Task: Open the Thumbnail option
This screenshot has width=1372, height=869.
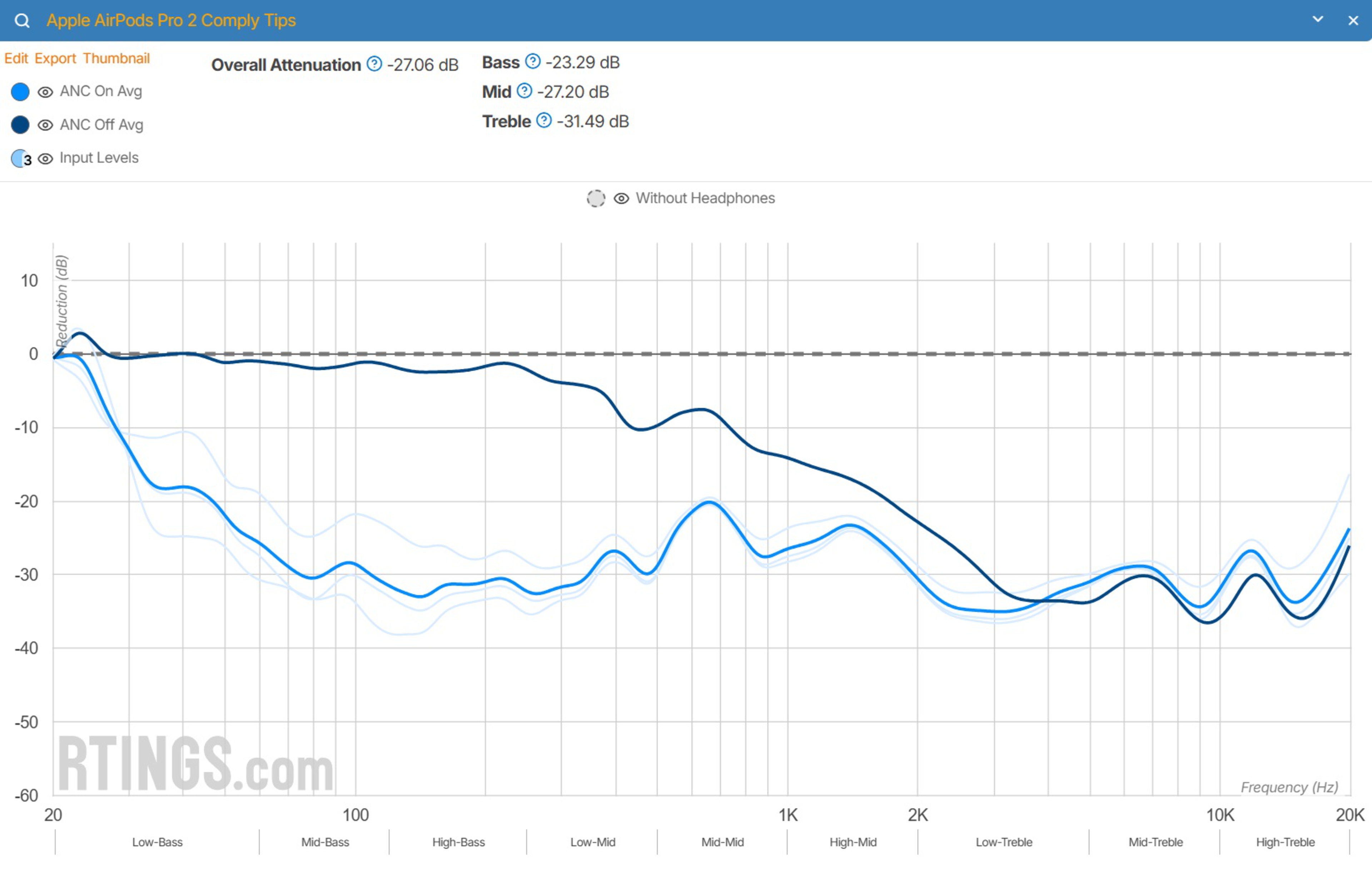Action: click(x=116, y=58)
